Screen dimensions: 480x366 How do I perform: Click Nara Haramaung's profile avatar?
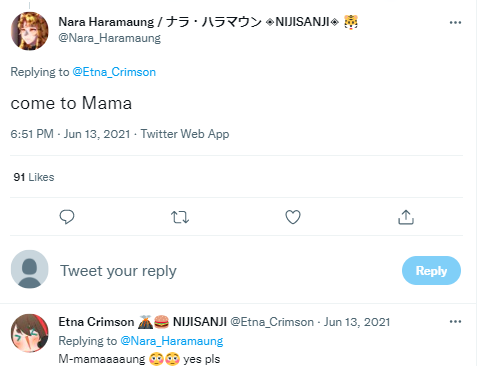coord(30,31)
